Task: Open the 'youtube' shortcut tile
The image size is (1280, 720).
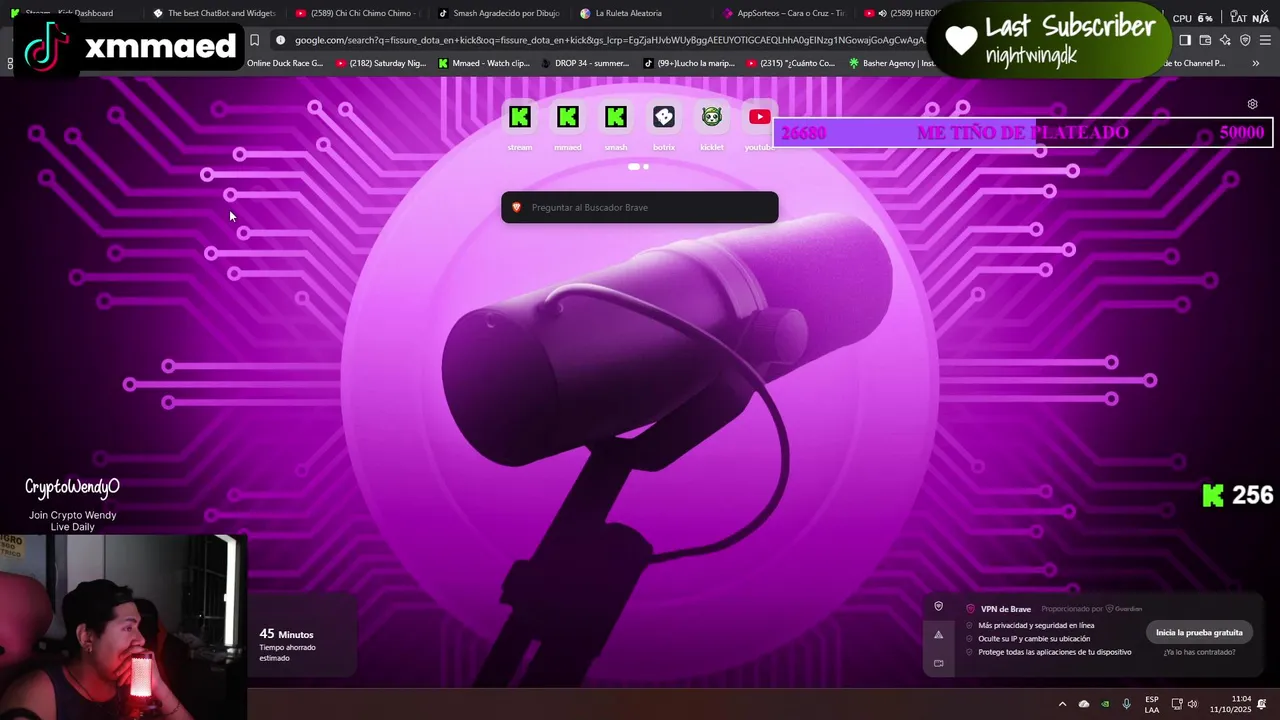Action: (759, 118)
